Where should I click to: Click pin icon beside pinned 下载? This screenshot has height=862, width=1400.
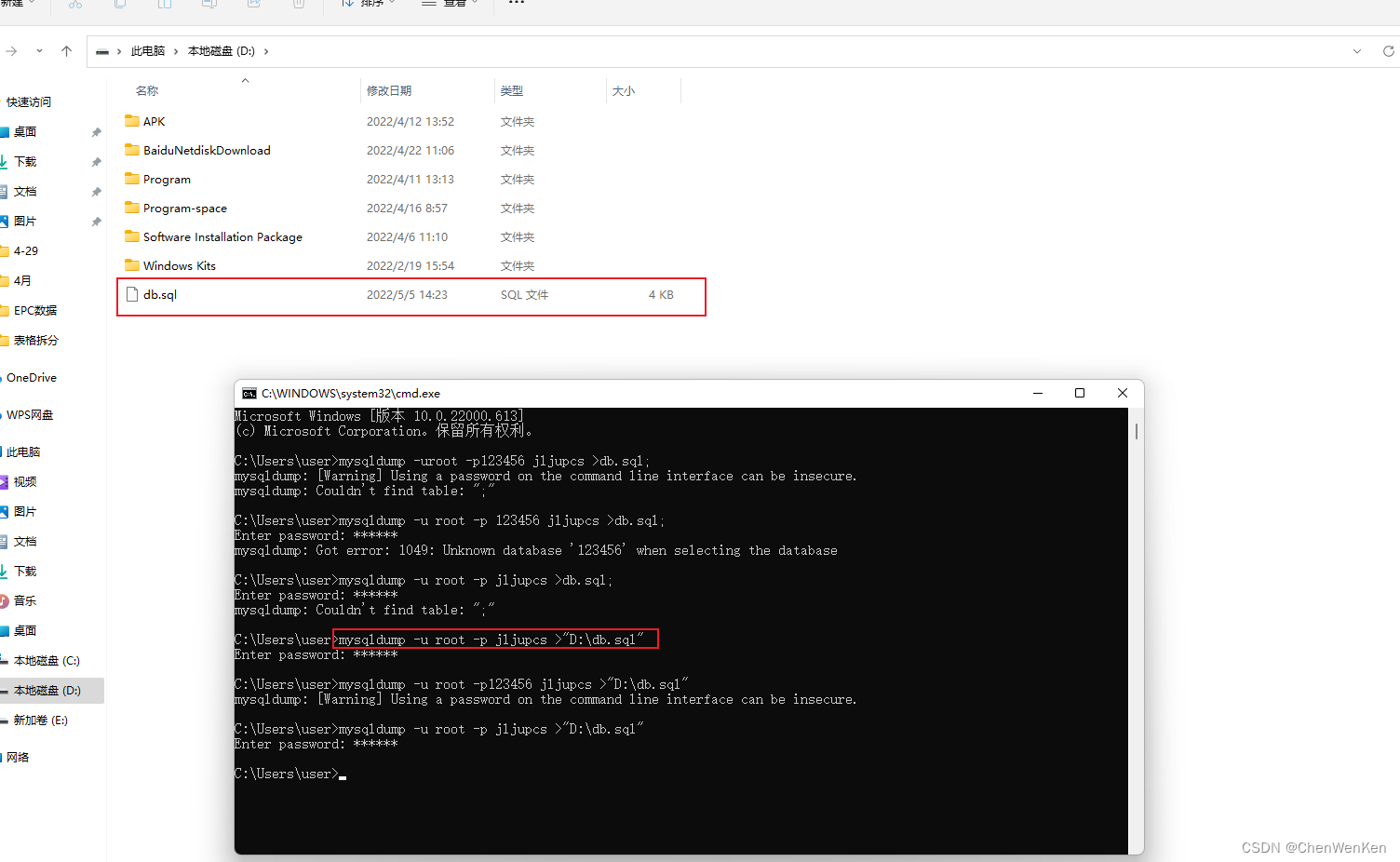click(96, 162)
